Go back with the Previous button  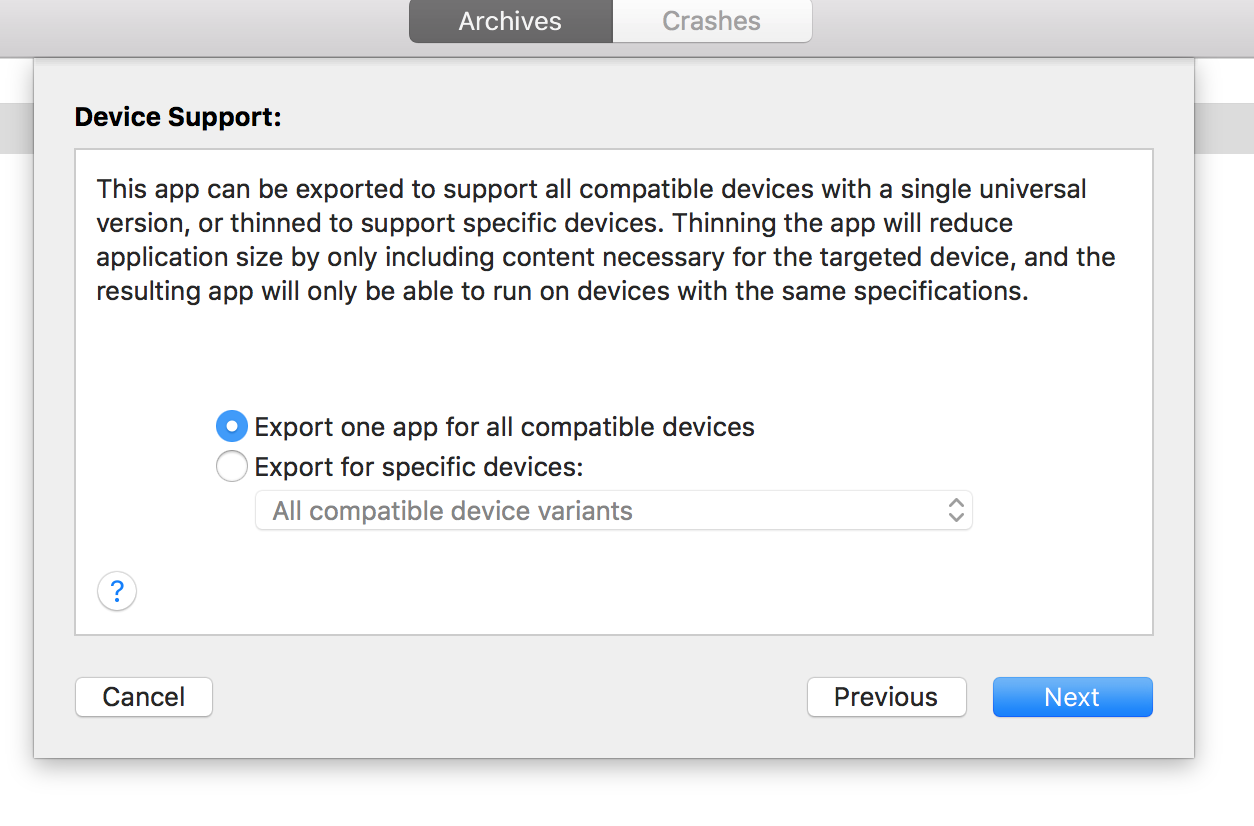[886, 697]
